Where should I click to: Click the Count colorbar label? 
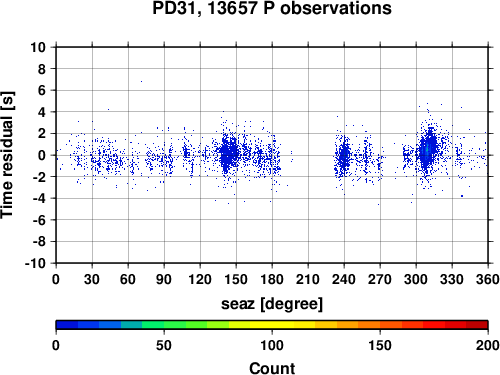tap(272, 368)
